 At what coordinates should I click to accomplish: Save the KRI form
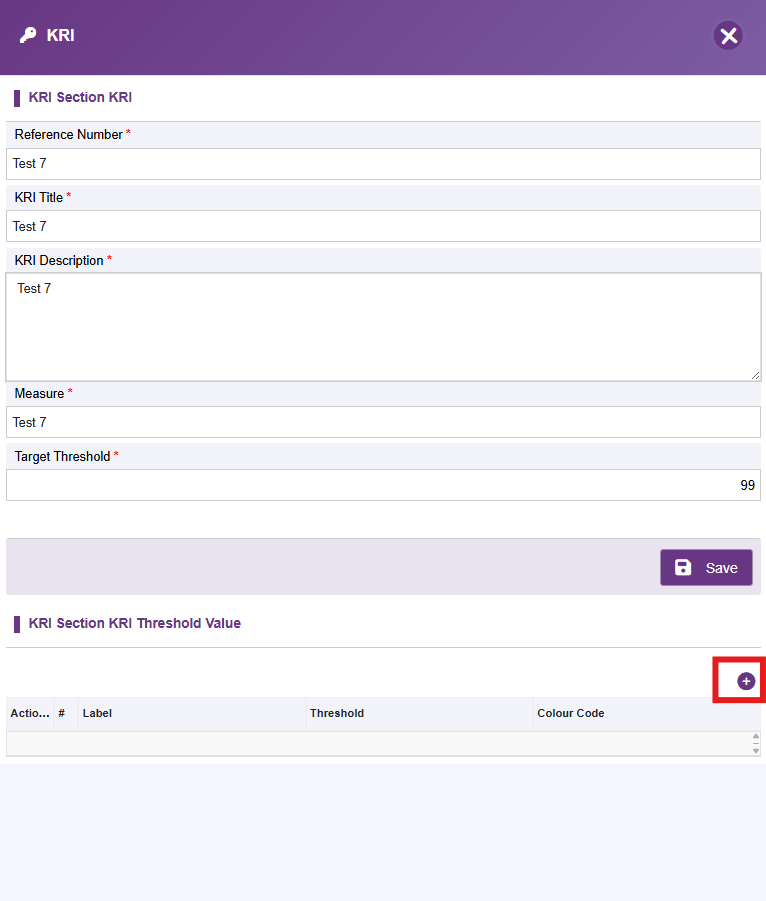706,567
